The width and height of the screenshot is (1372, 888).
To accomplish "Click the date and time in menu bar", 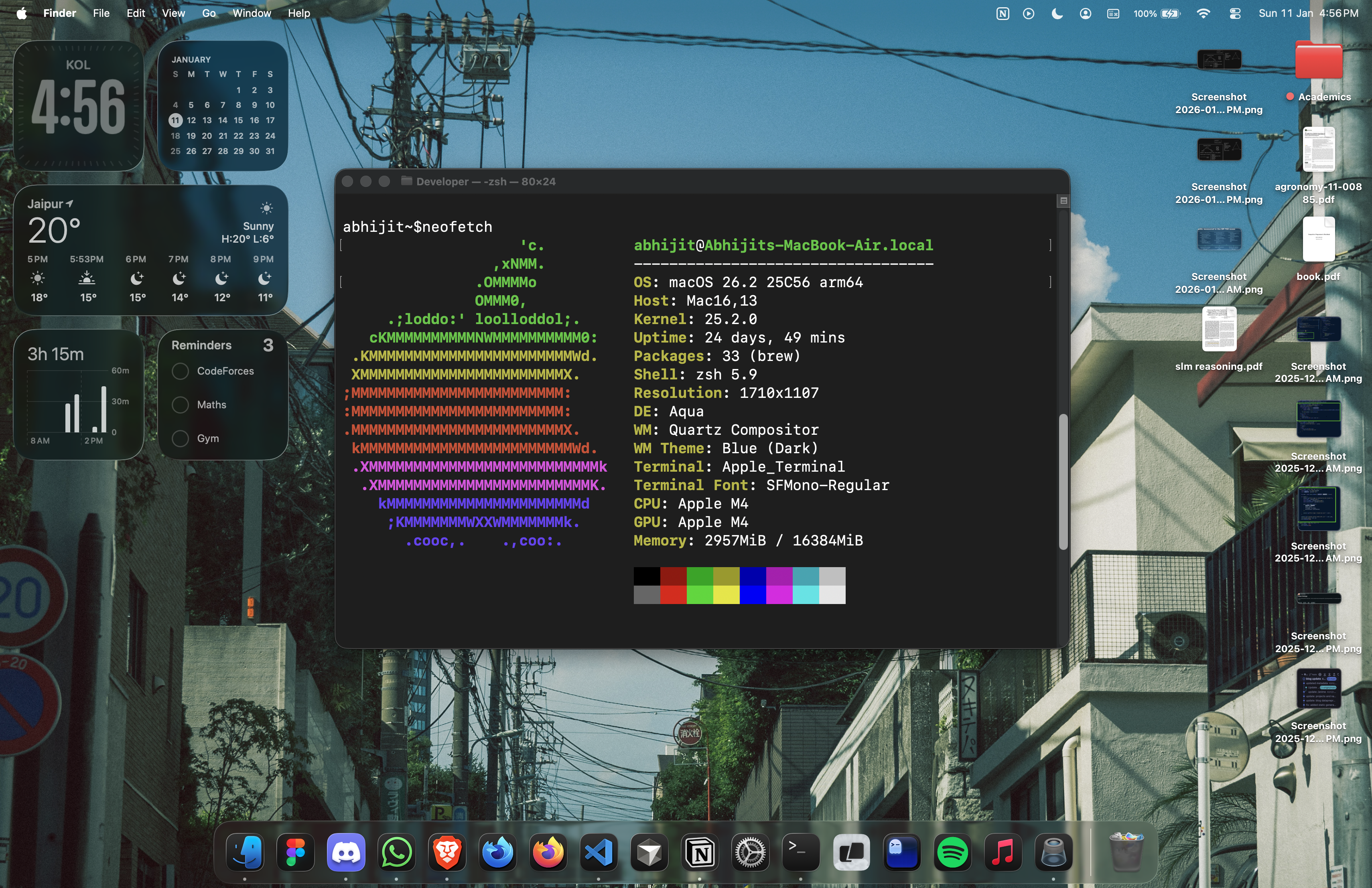I will pos(1308,13).
